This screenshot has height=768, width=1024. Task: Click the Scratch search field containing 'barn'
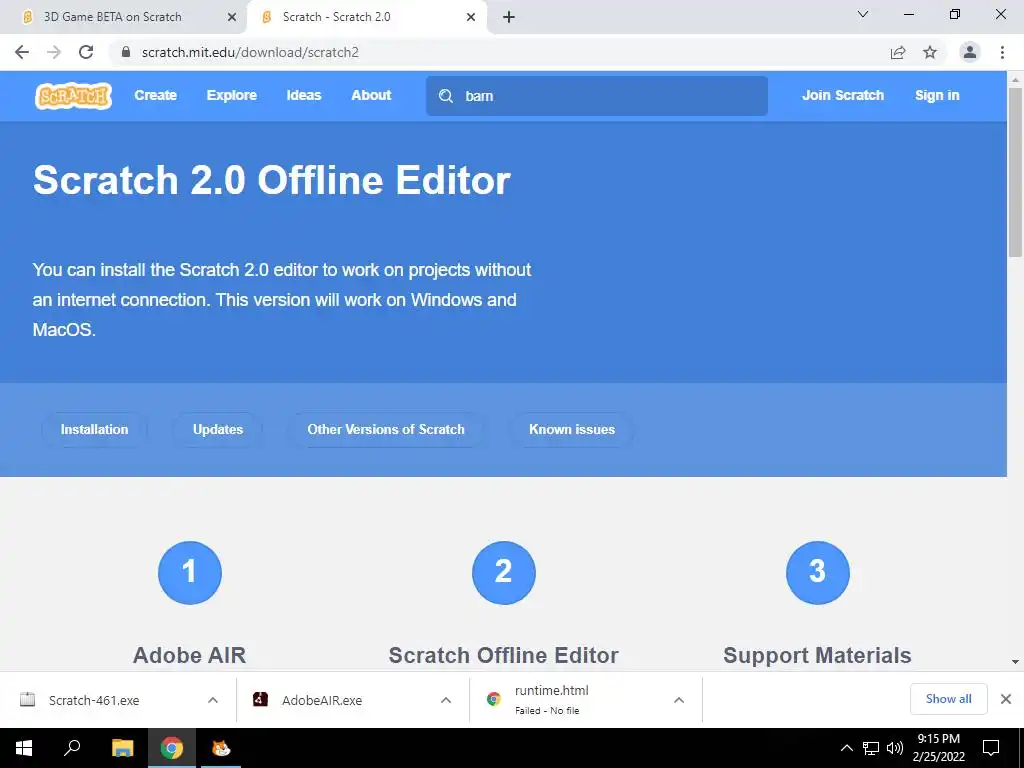tap(596, 96)
